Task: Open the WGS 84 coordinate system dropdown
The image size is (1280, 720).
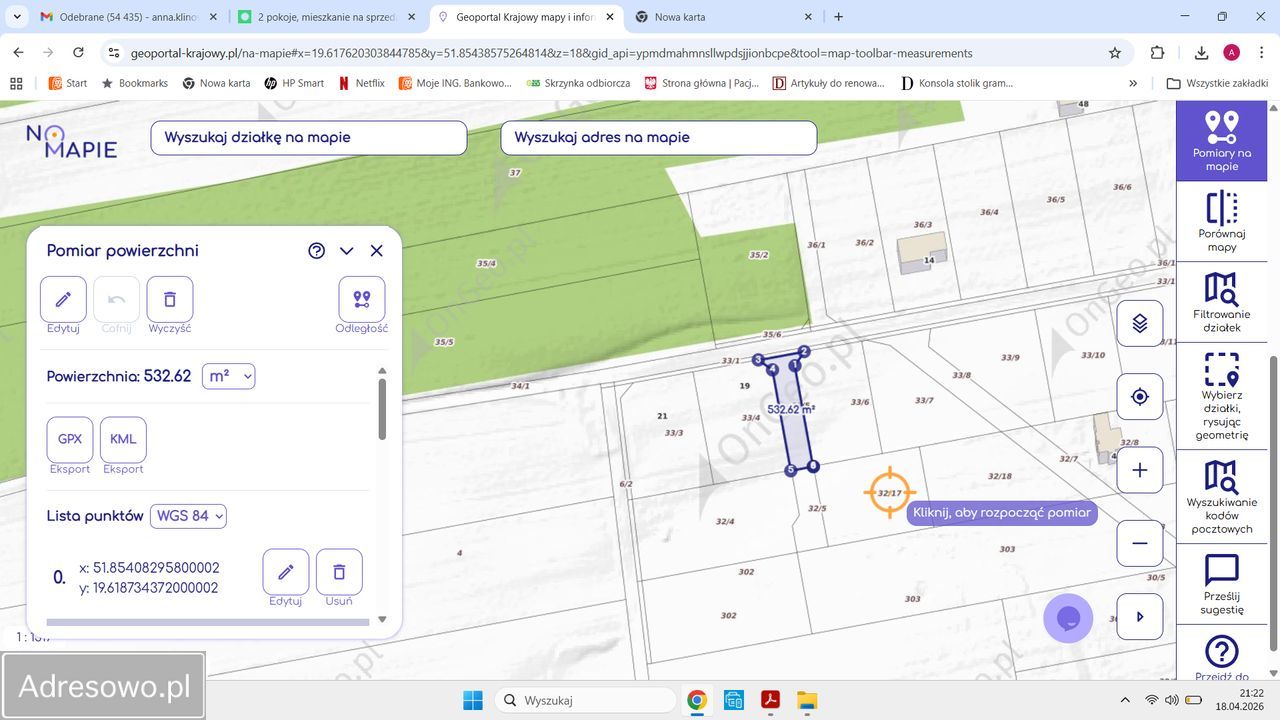Action: point(188,516)
